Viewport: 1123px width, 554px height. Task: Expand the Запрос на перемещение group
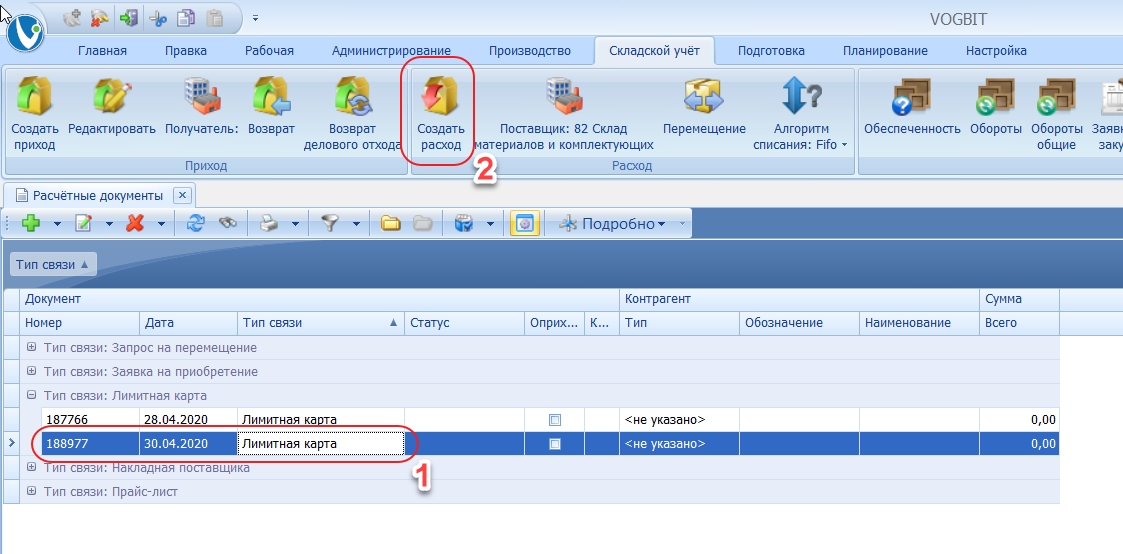(32, 348)
